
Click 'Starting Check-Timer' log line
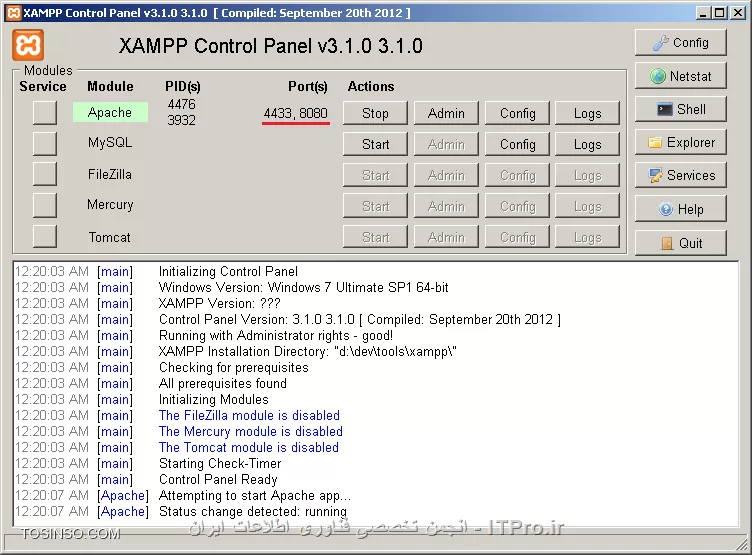coord(220,463)
